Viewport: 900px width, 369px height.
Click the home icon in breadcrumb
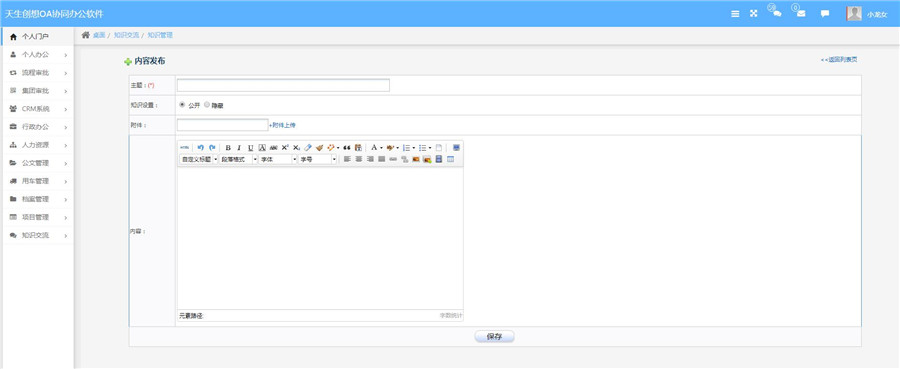coord(86,35)
